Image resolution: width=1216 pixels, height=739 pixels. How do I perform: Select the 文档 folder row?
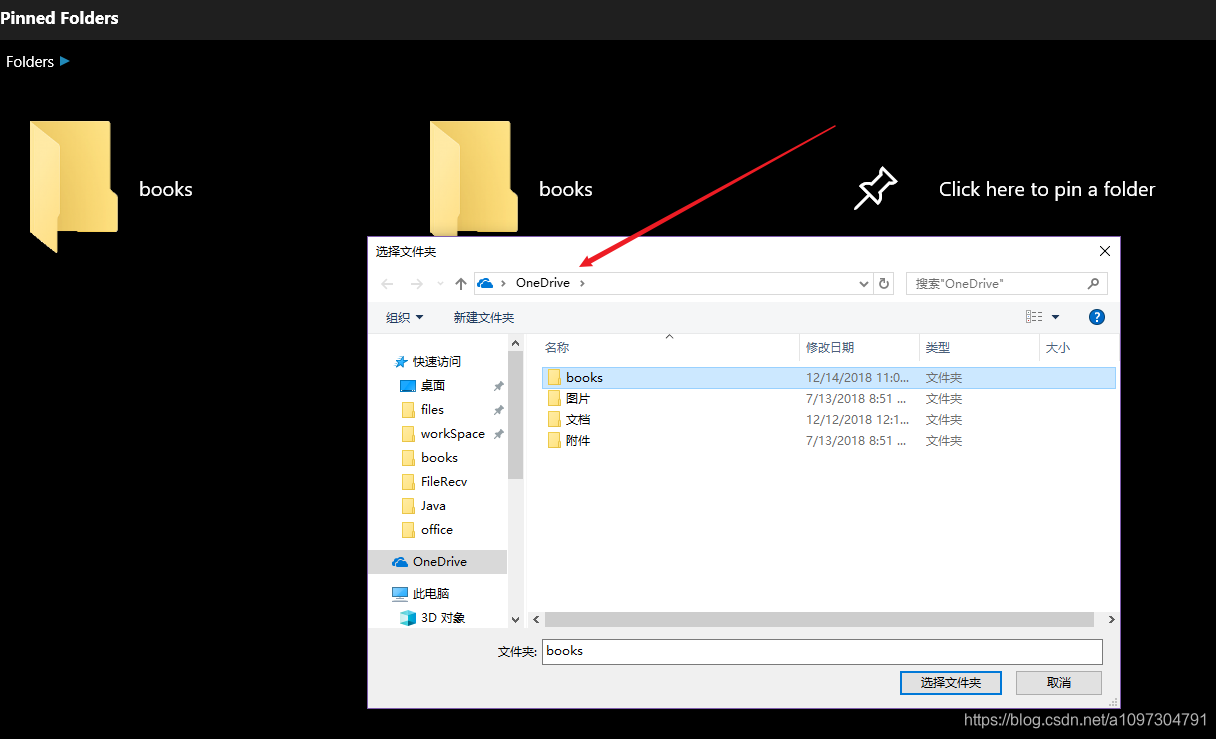pos(830,420)
